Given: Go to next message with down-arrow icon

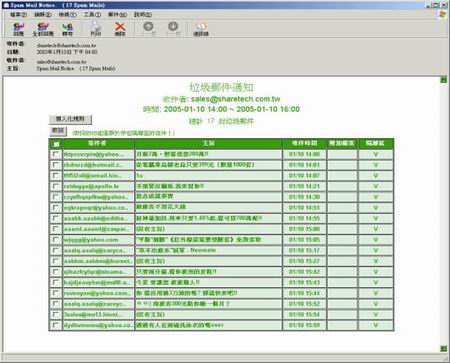Looking at the screenshot, I should (x=173, y=29).
